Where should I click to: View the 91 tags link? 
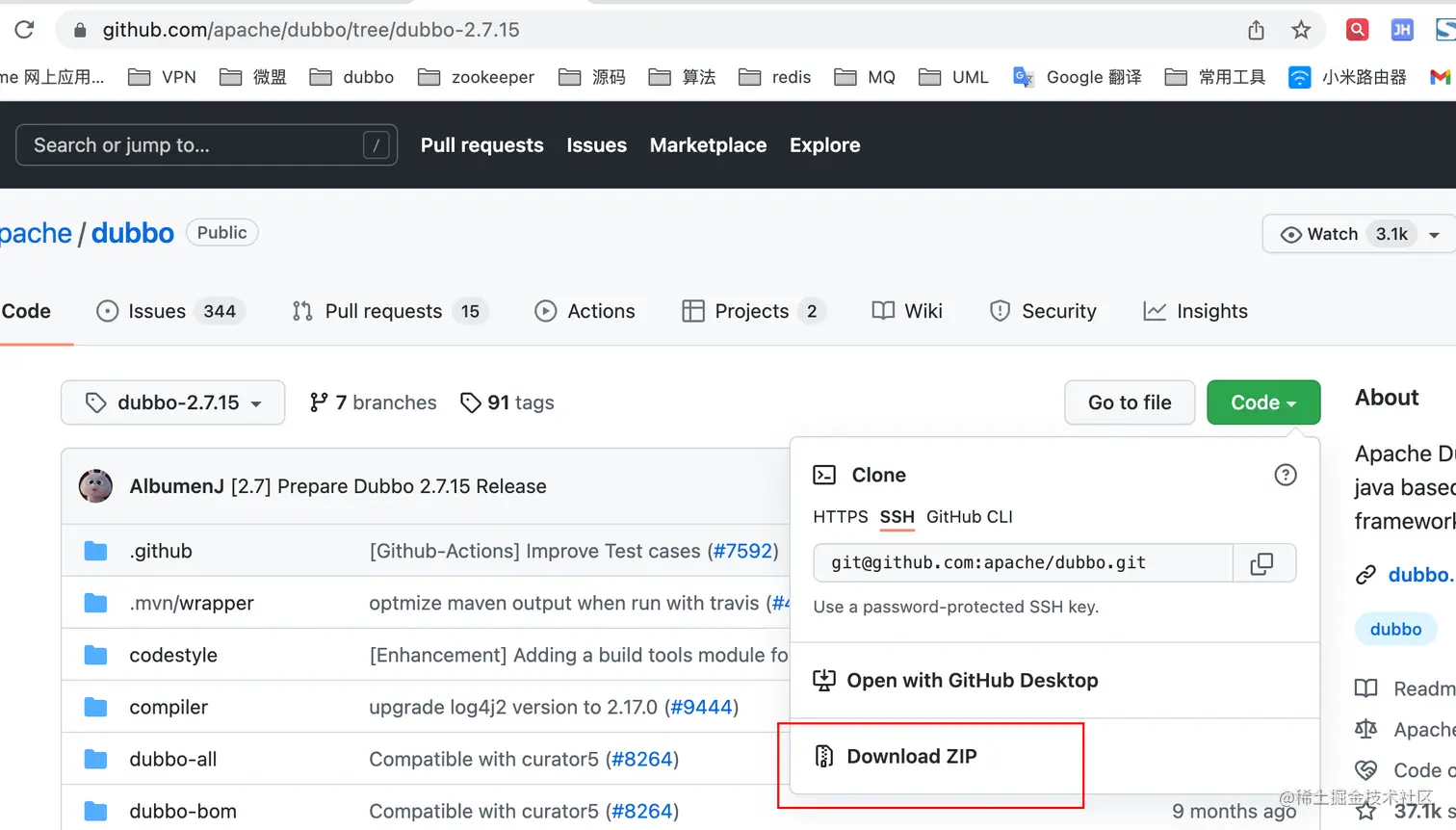[x=507, y=402]
